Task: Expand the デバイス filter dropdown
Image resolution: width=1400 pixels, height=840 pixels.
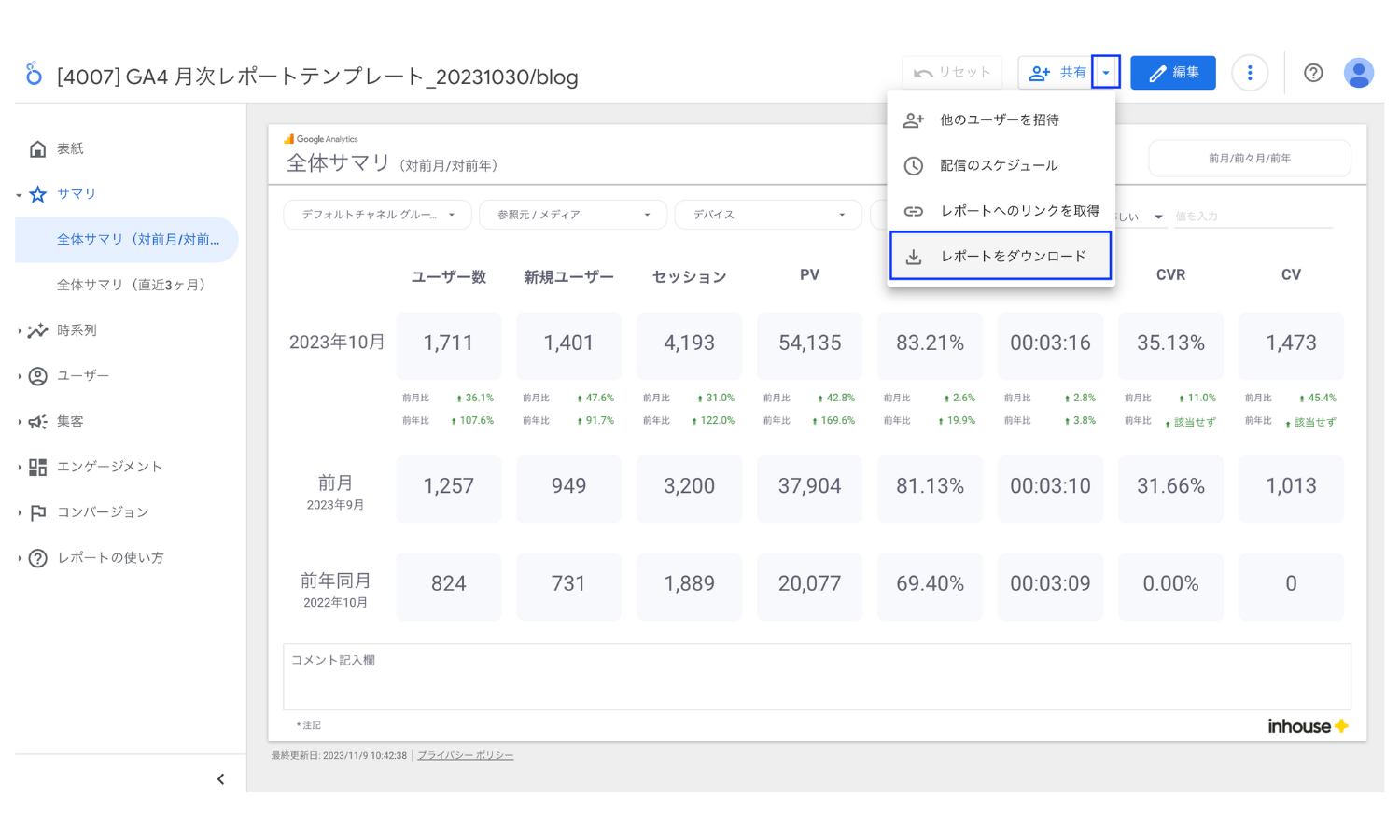Action: coord(767,214)
